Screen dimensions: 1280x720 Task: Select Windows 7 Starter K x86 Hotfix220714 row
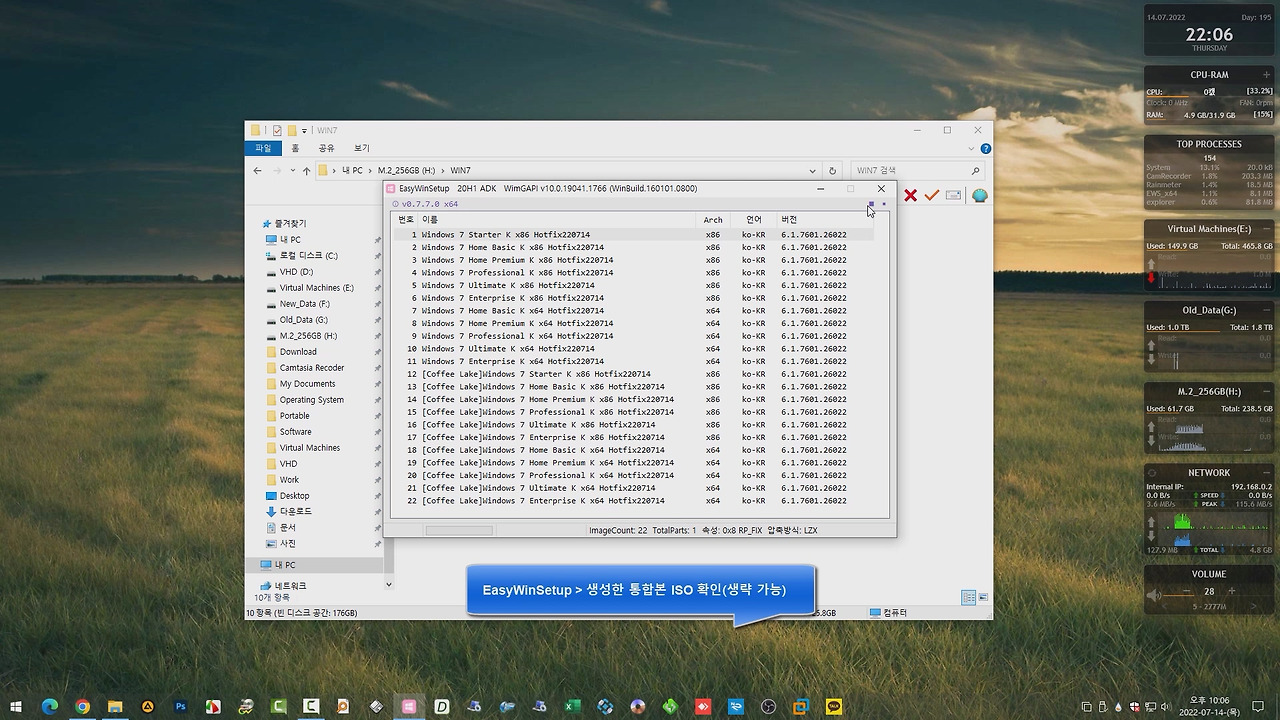[x=633, y=235]
